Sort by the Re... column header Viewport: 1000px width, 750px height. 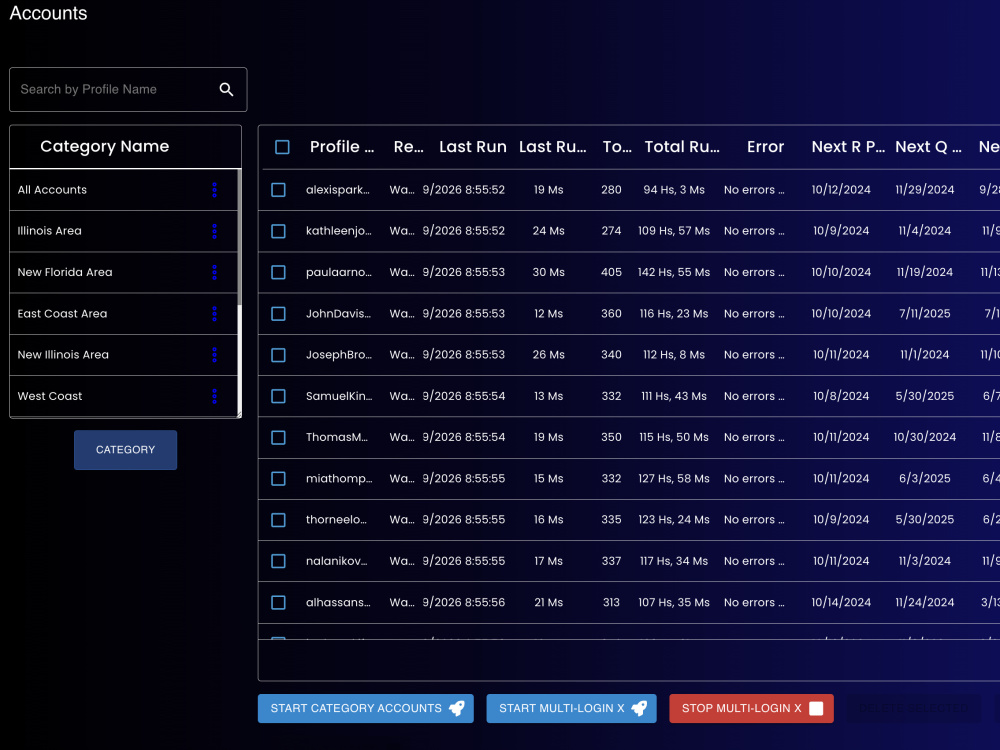(408, 147)
